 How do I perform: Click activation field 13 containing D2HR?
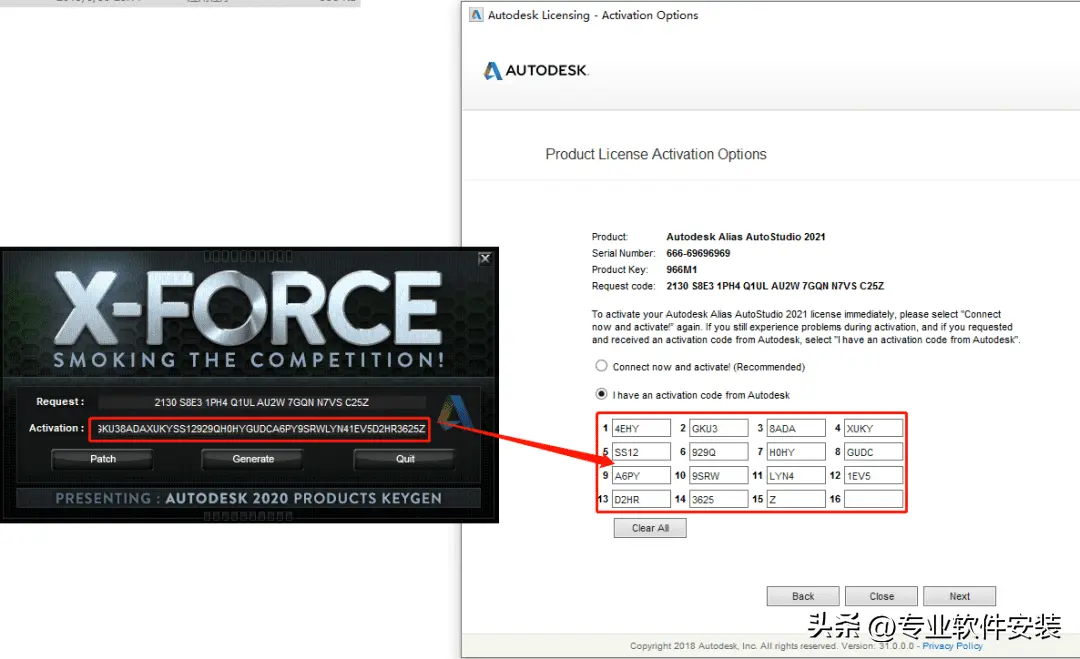641,499
